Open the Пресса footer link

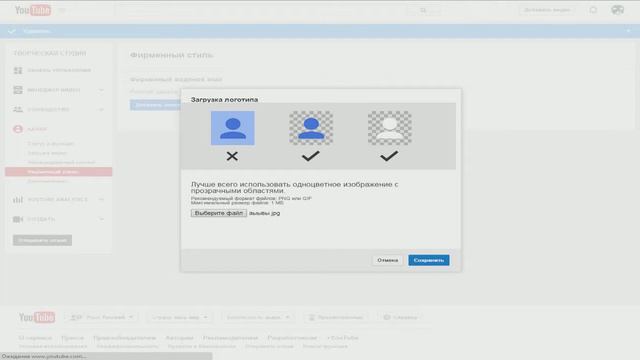72,338
